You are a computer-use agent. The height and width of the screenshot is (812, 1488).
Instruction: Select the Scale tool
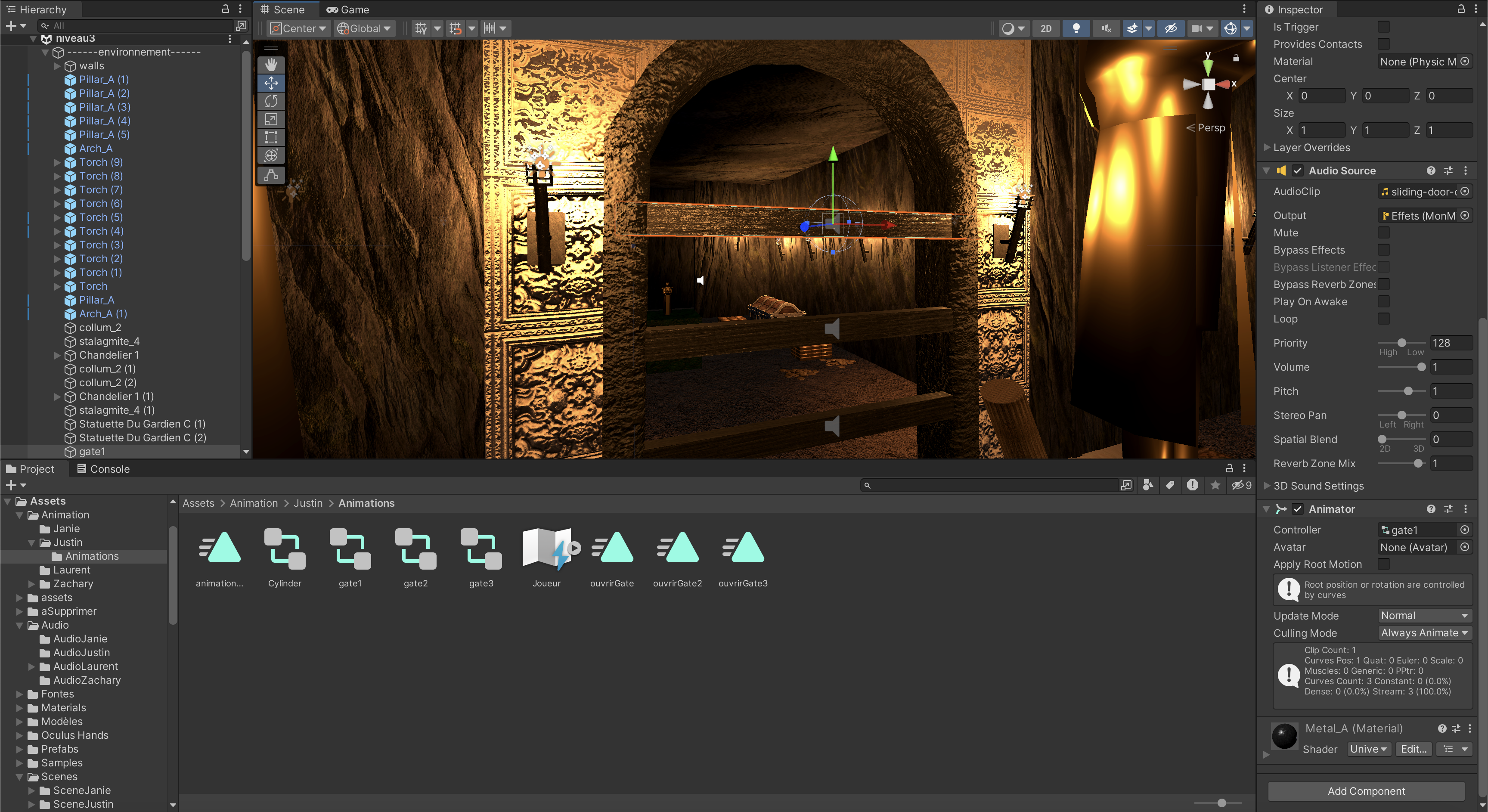(271, 120)
